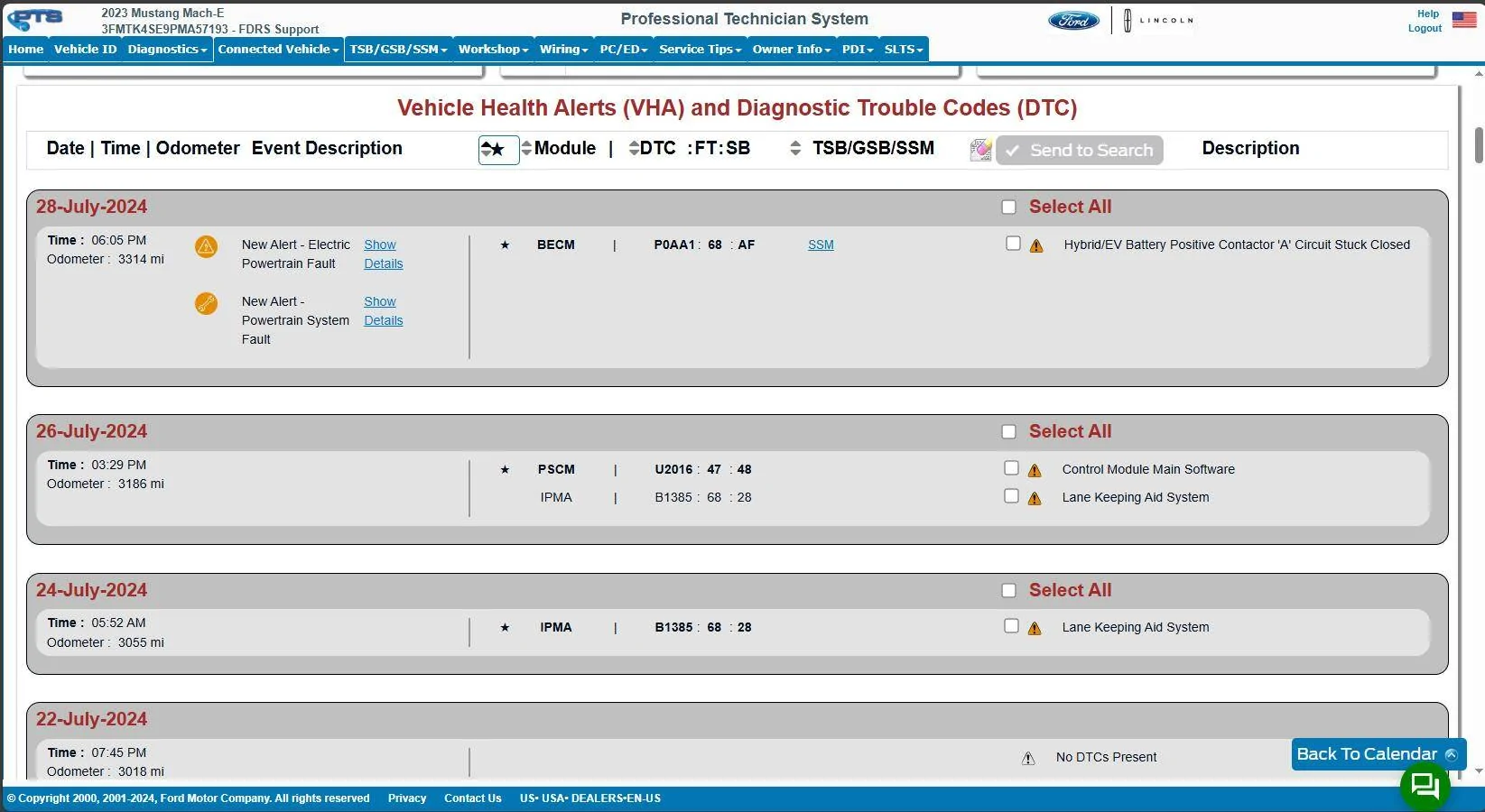Click the DTC code P0AA1
The image size is (1485, 812).
coord(674,245)
